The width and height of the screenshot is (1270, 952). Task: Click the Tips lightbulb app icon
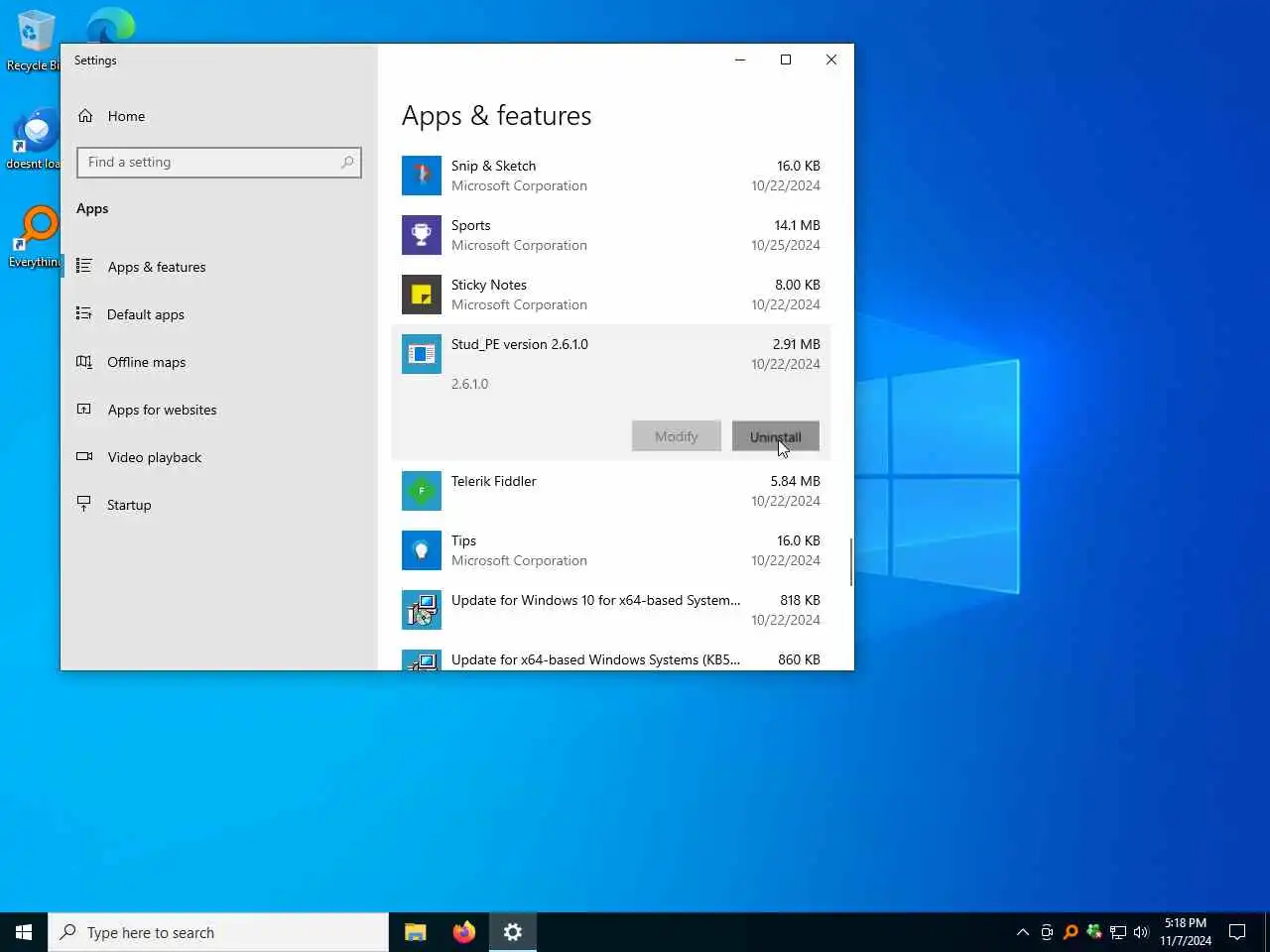click(x=422, y=550)
